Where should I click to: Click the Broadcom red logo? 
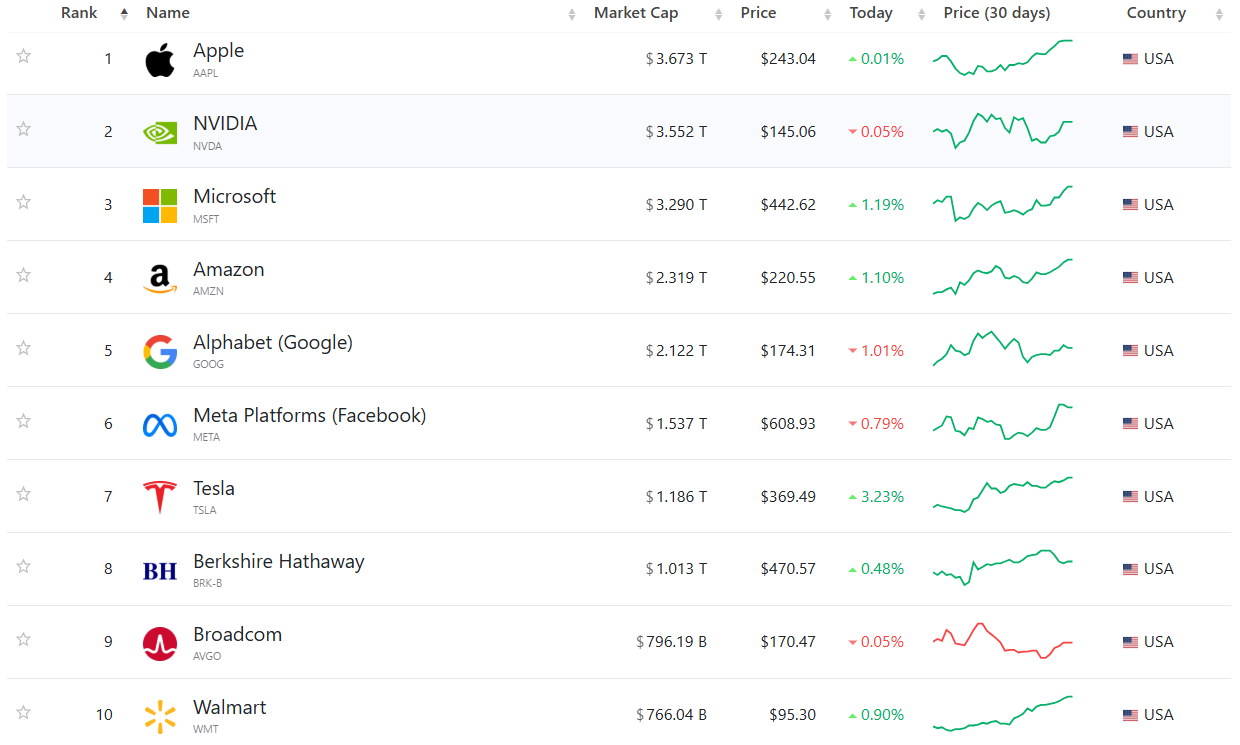click(160, 643)
